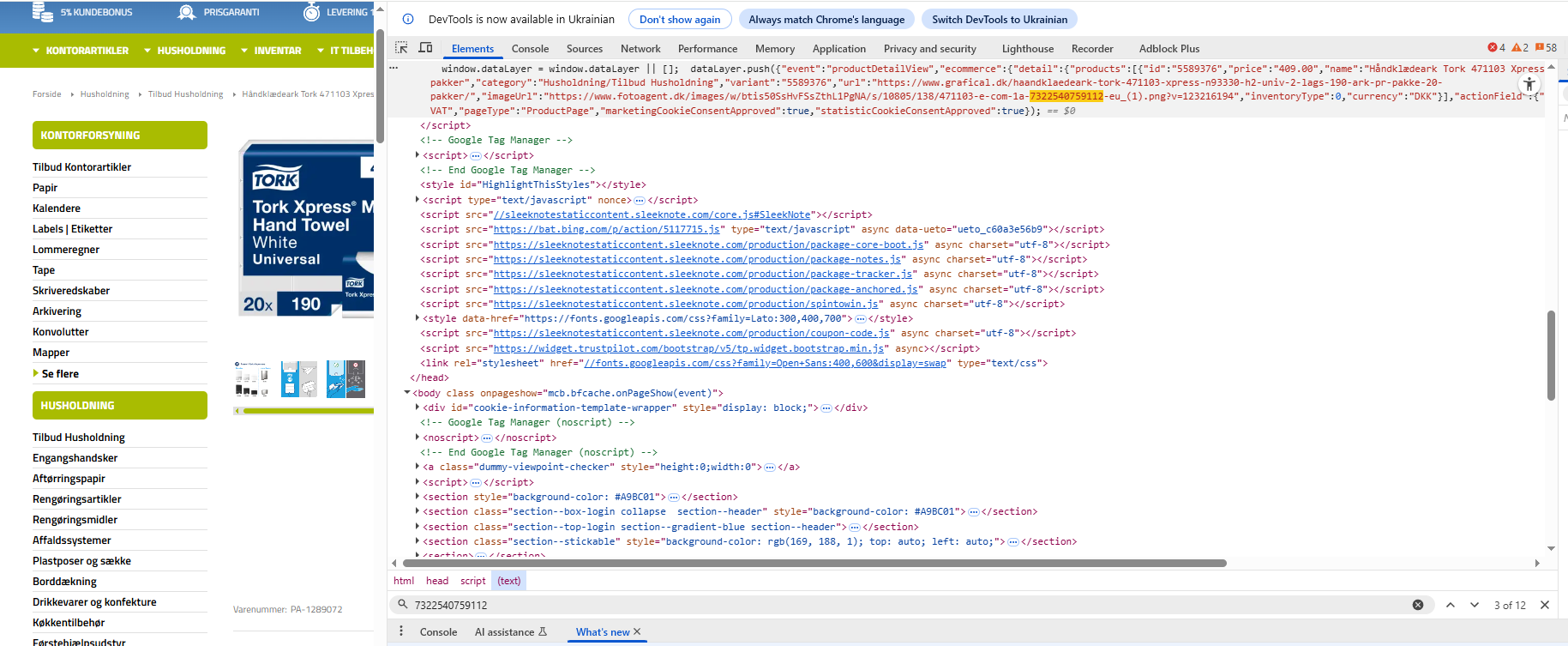
Task: Click the Levering stopwatch icon
Action: (x=312, y=12)
